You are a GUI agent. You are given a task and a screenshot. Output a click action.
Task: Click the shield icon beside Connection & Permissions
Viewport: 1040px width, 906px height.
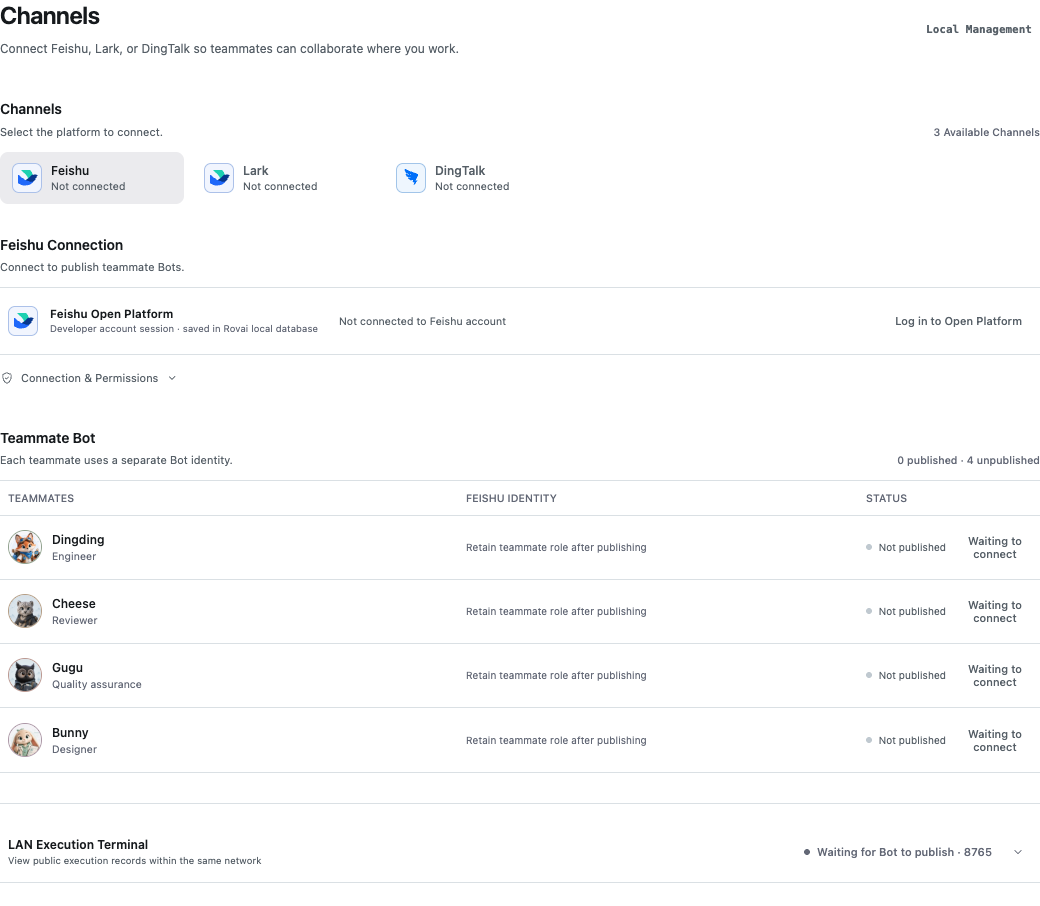click(x=7, y=378)
